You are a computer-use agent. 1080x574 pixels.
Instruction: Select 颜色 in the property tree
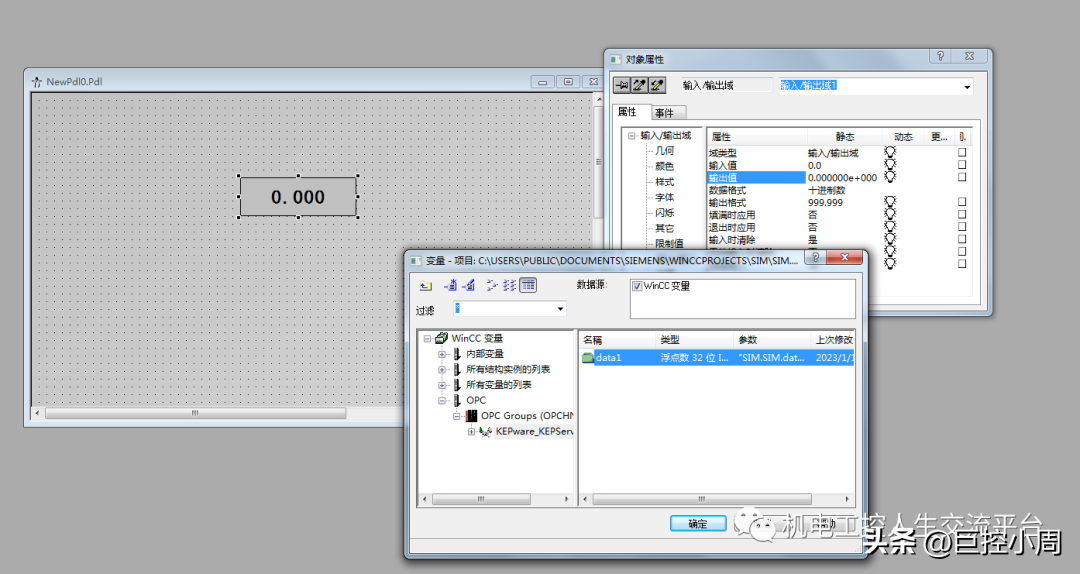[664, 166]
